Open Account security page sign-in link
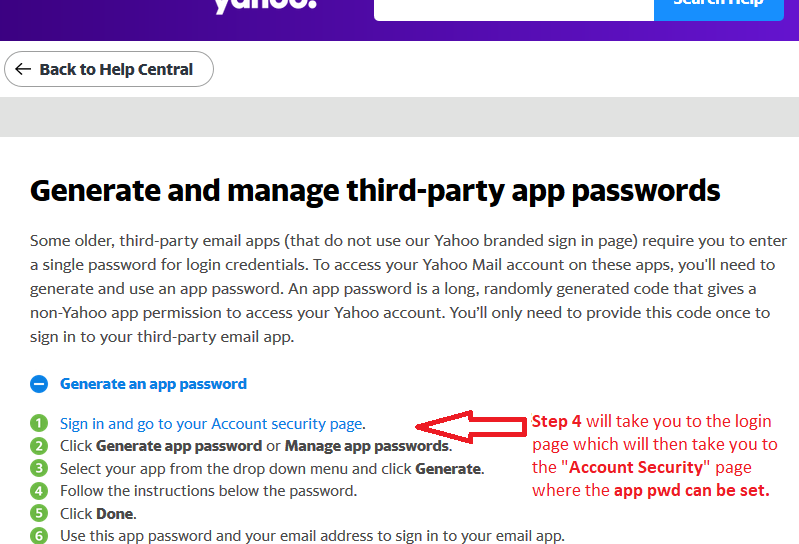799x544 pixels. coord(211,424)
